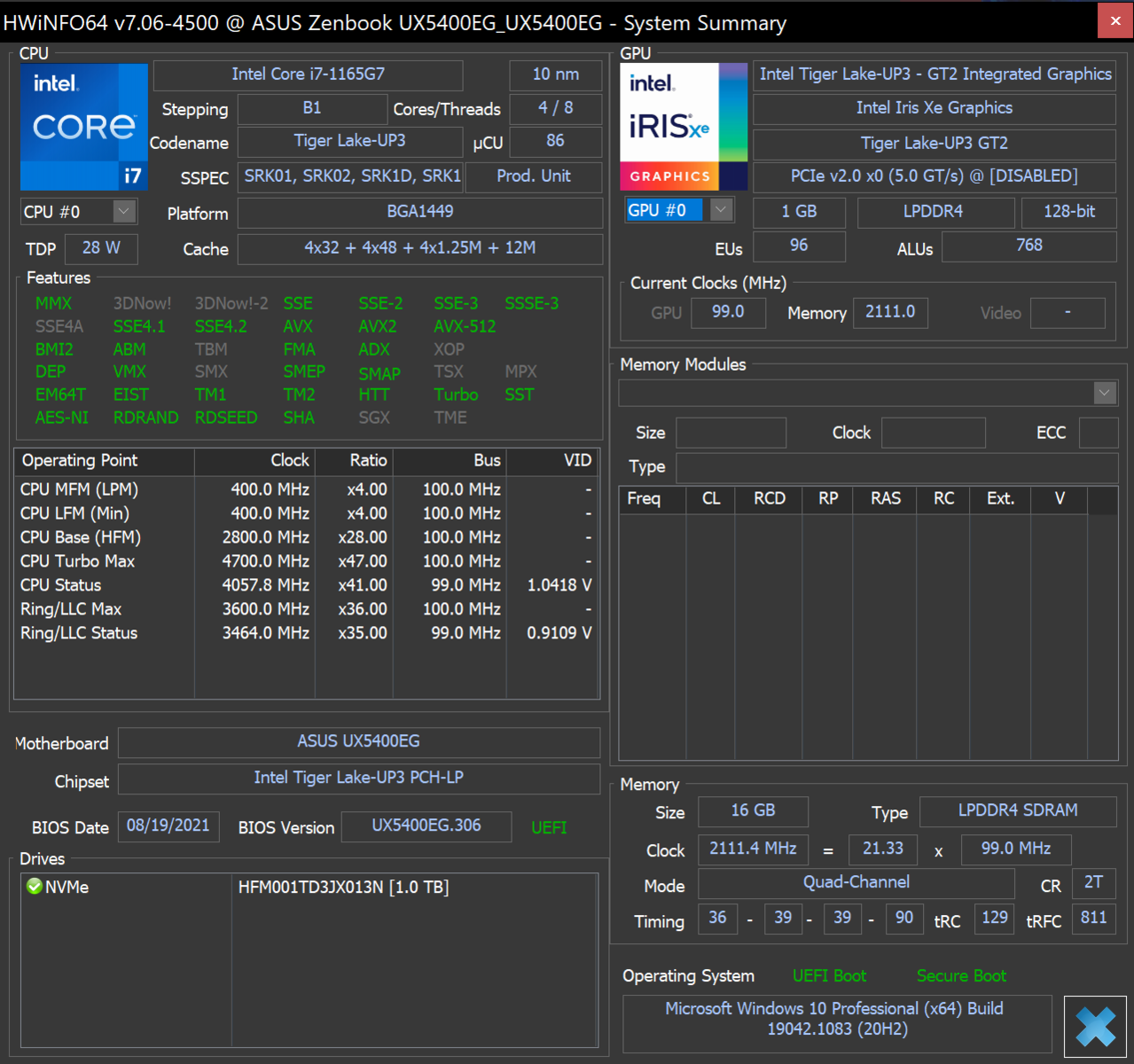Open the CPU #0 selector dropdown
Screen dimensions: 1134x1064
point(124,211)
